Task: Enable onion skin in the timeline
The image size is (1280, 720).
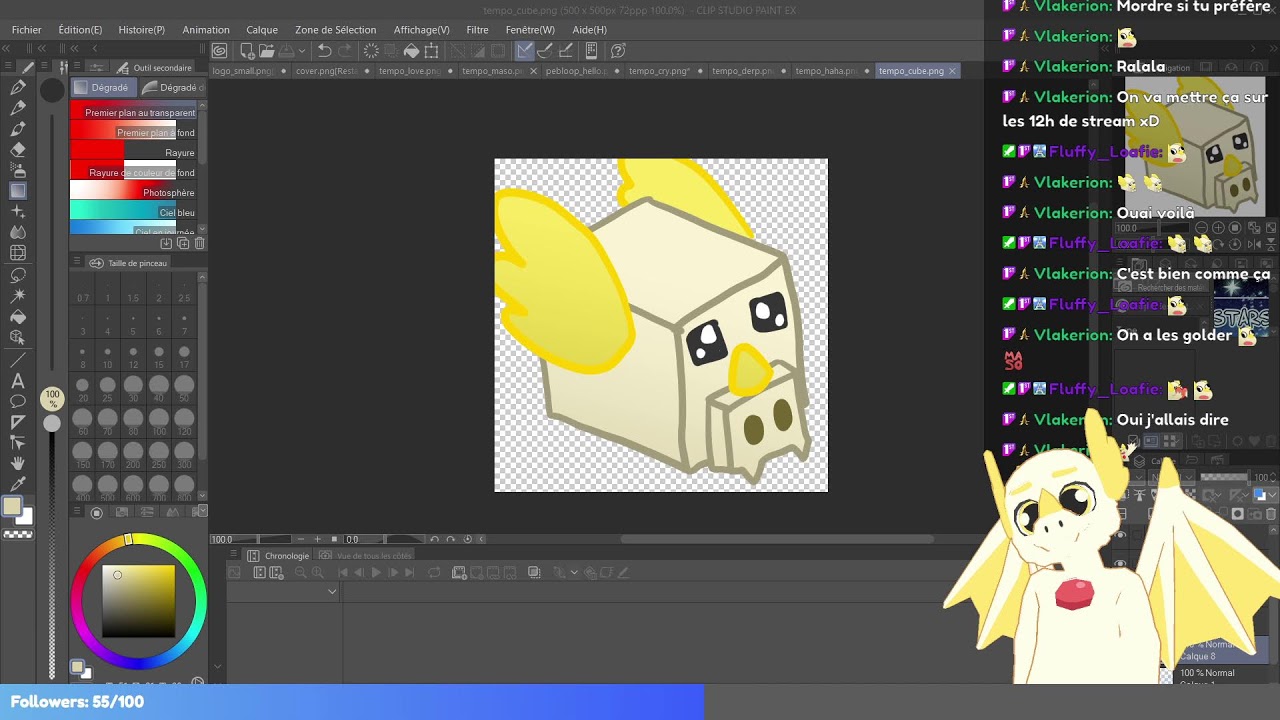Action: pyautogui.click(x=534, y=573)
